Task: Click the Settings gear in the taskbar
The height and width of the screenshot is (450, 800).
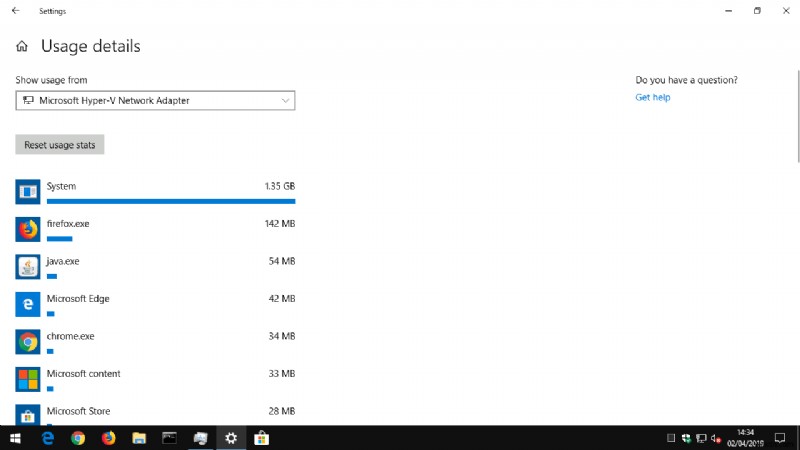Action: [231, 438]
